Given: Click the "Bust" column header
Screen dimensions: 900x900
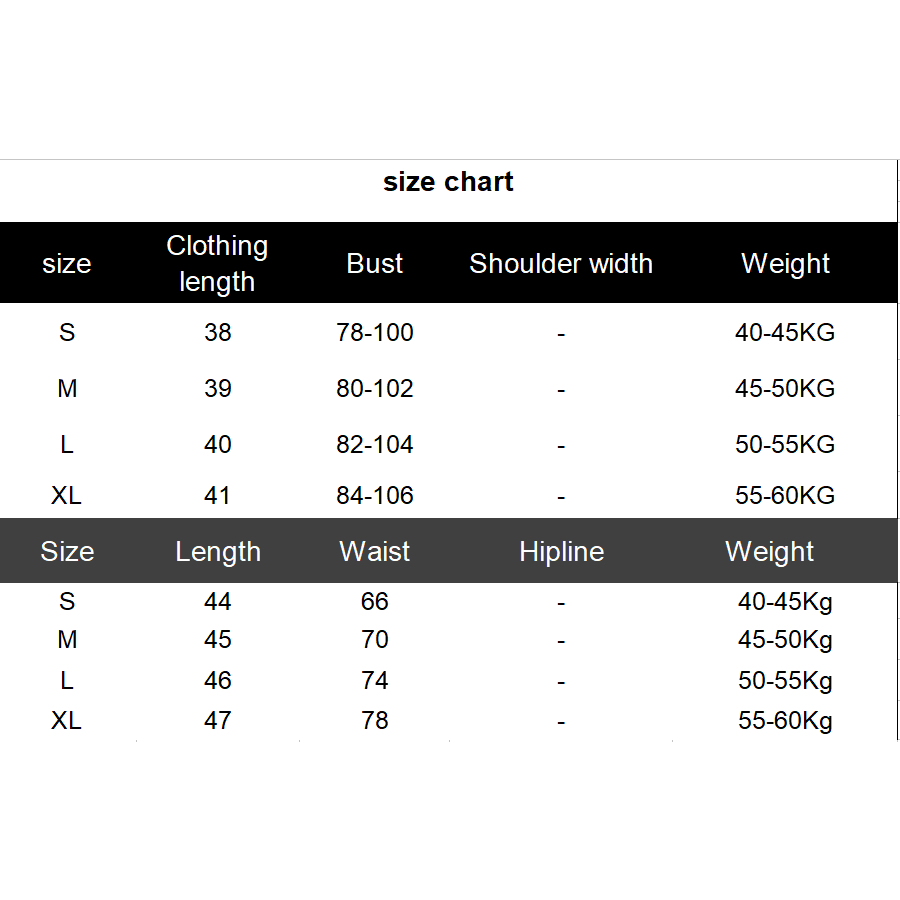Looking at the screenshot, I should pyautogui.click(x=375, y=263).
